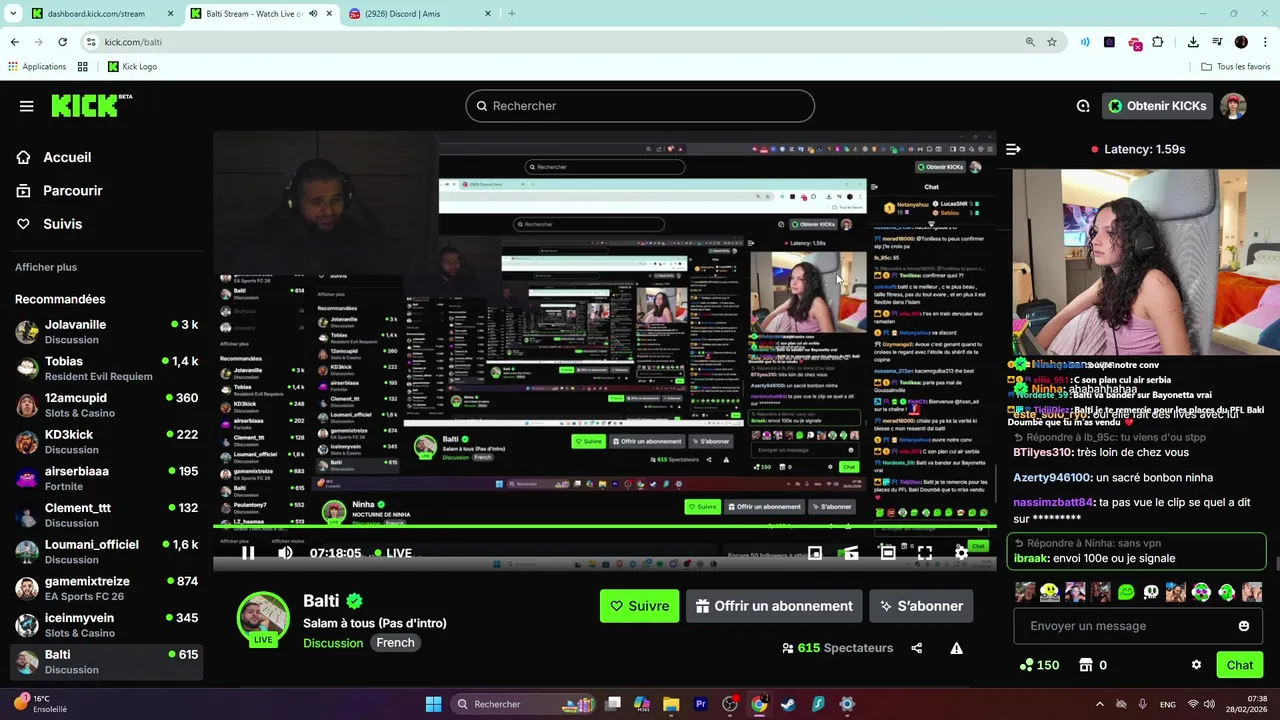The image size is (1280, 720).
Task: Open Tous les favoris bookmarks folder
Action: click(1236, 67)
